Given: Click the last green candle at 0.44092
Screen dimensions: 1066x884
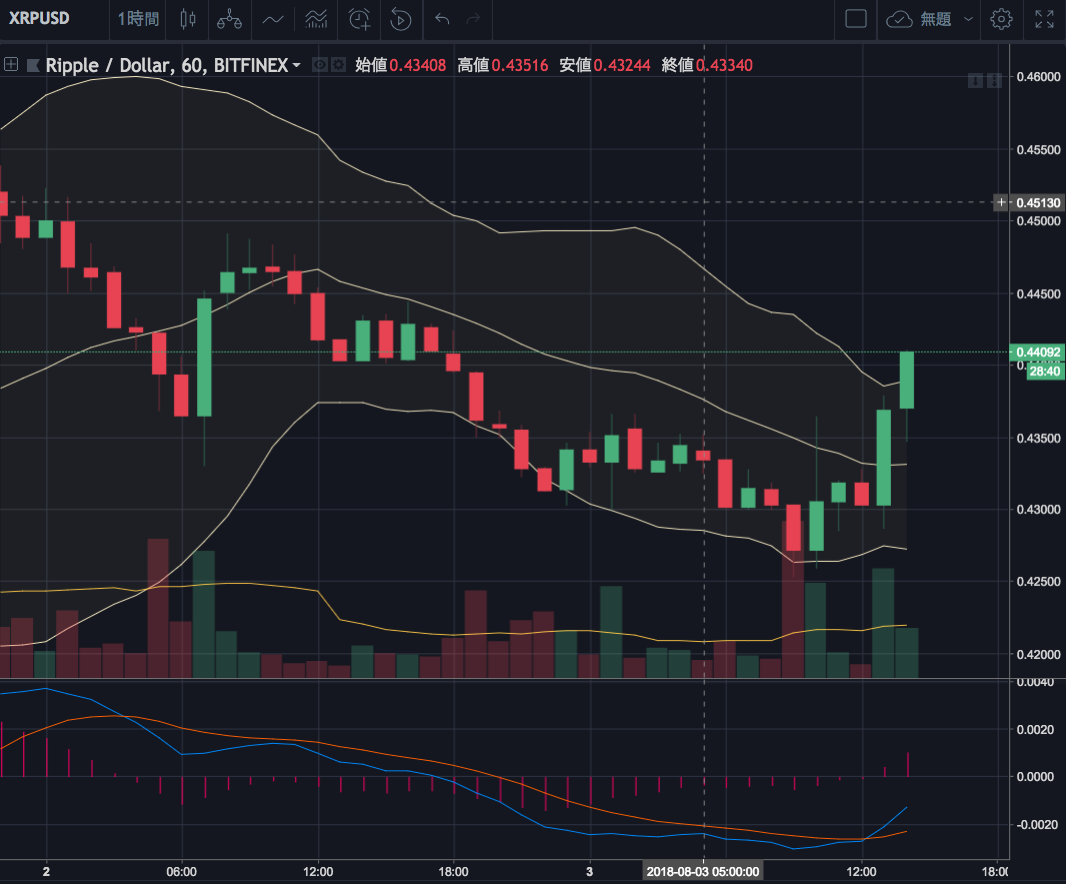Looking at the screenshot, I should tap(907, 380).
